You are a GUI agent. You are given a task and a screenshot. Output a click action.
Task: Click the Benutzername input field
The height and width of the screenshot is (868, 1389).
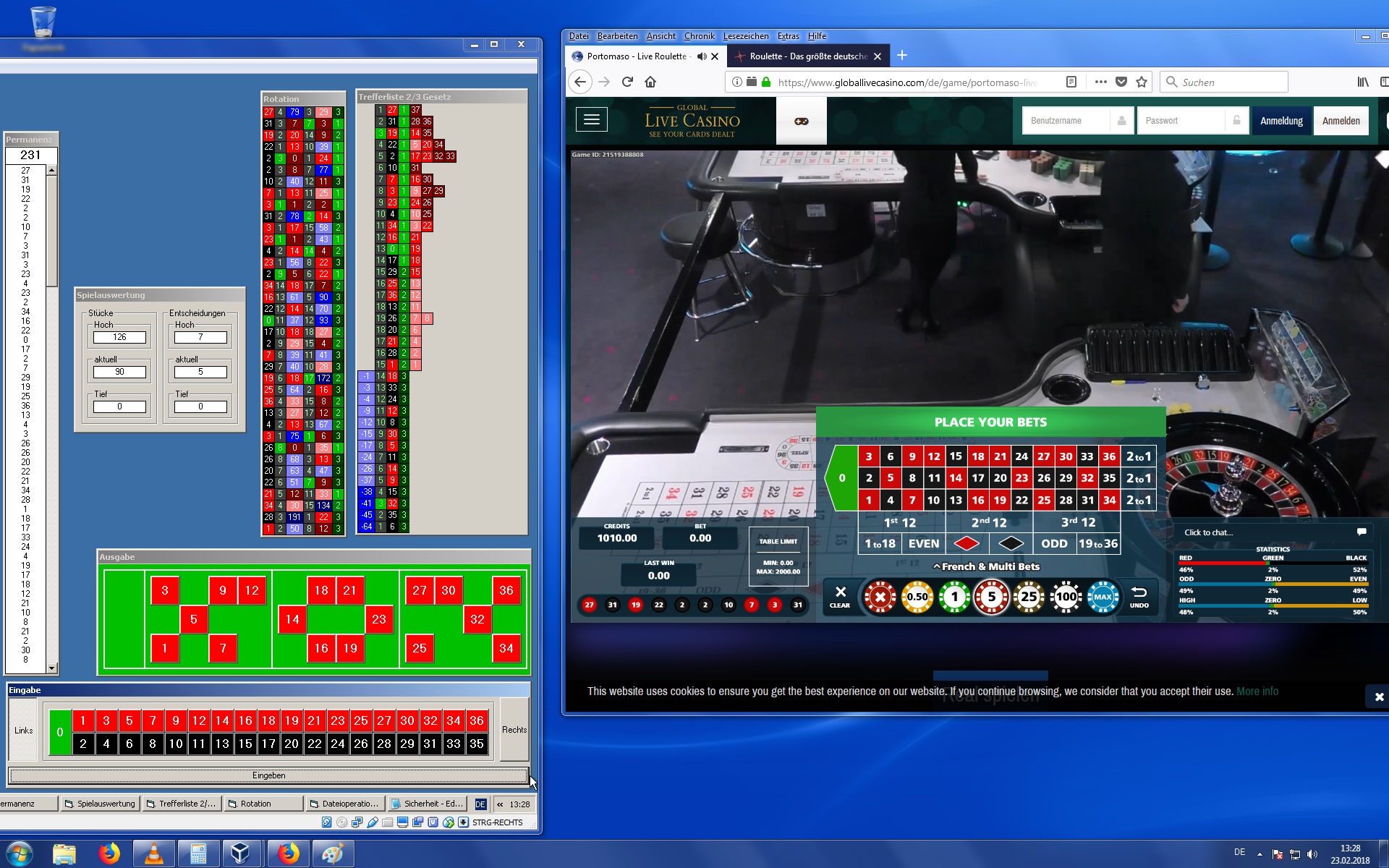click(1067, 121)
